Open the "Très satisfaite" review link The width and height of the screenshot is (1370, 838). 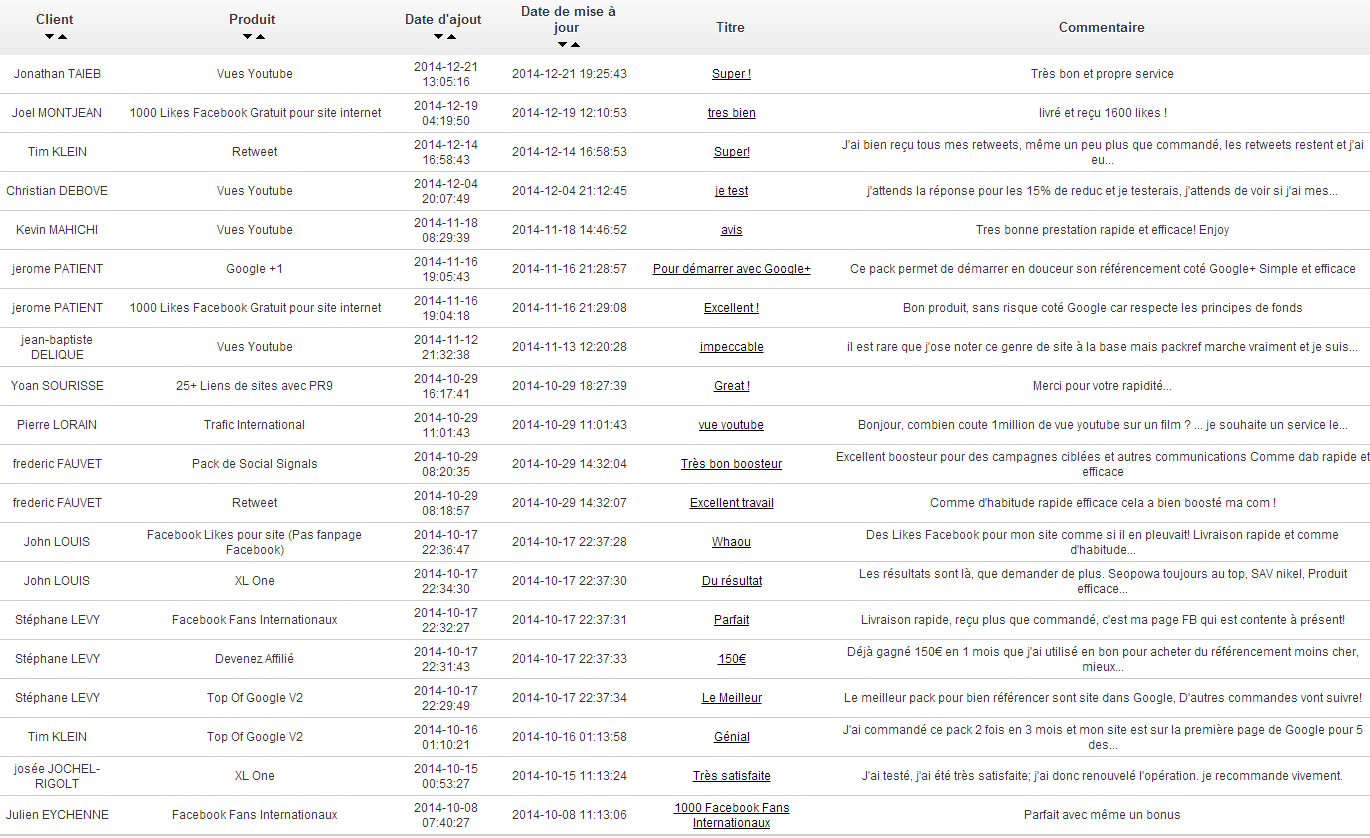[731, 776]
